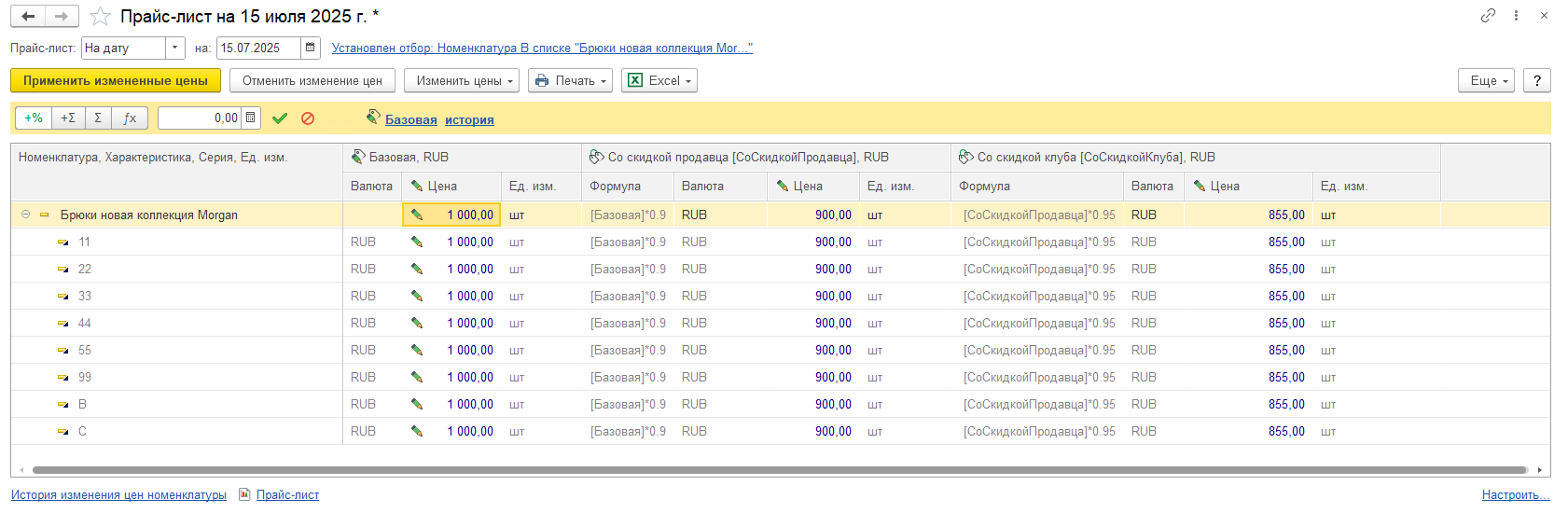Open the calculator for the value field
The width and height of the screenshot is (1568, 513).
pos(250,118)
